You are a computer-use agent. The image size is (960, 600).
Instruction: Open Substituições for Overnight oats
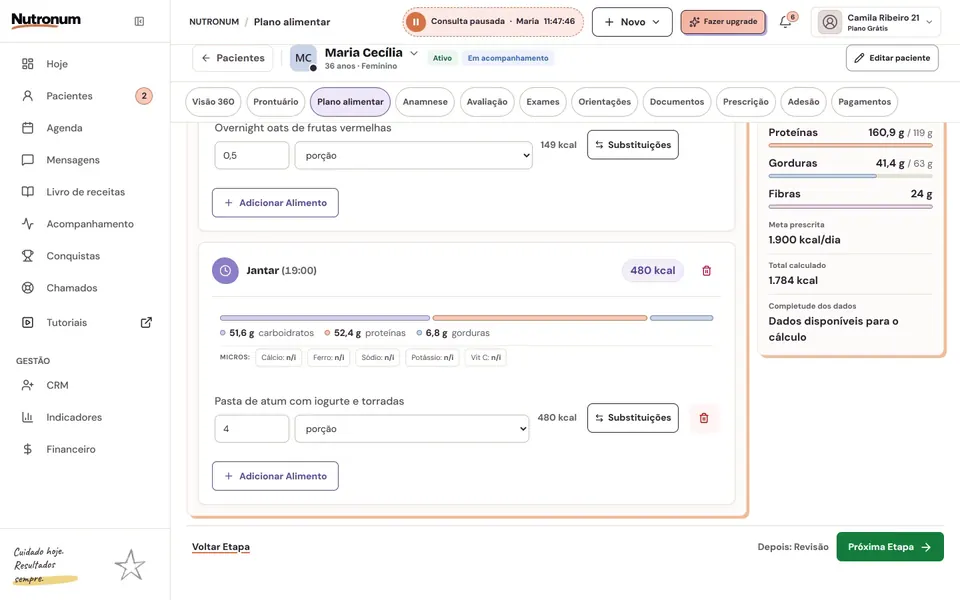[632, 145]
